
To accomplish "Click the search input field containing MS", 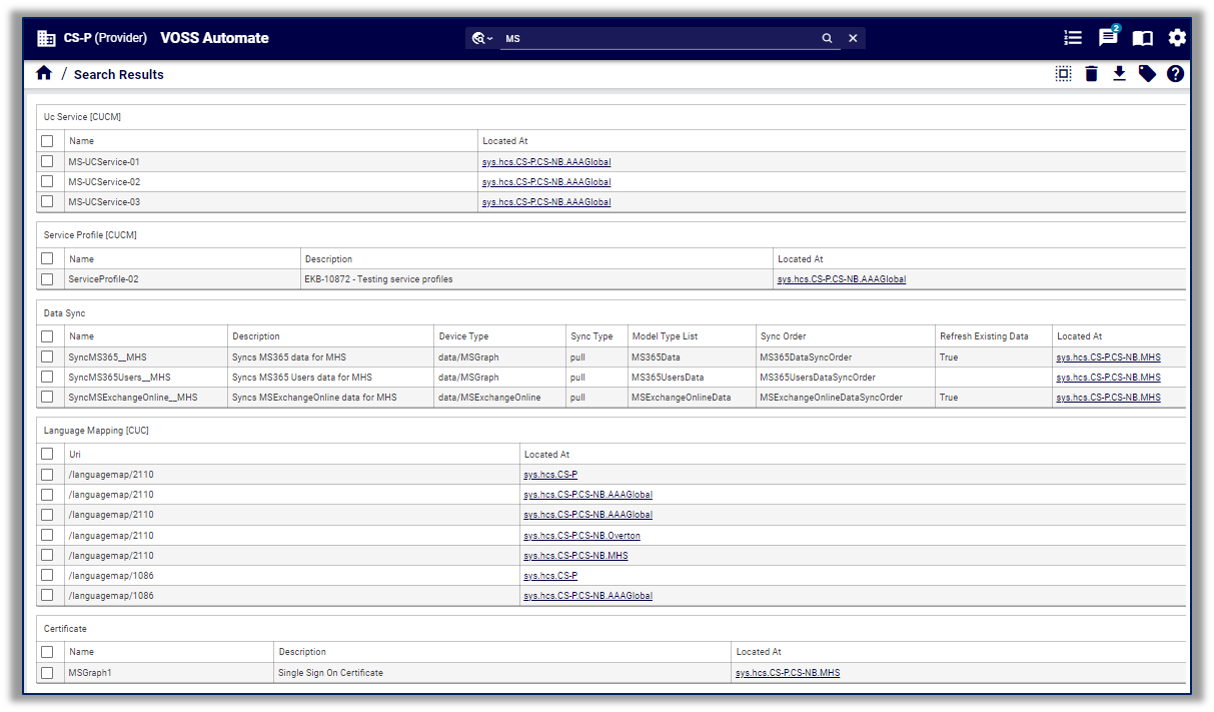I will (x=660, y=38).
